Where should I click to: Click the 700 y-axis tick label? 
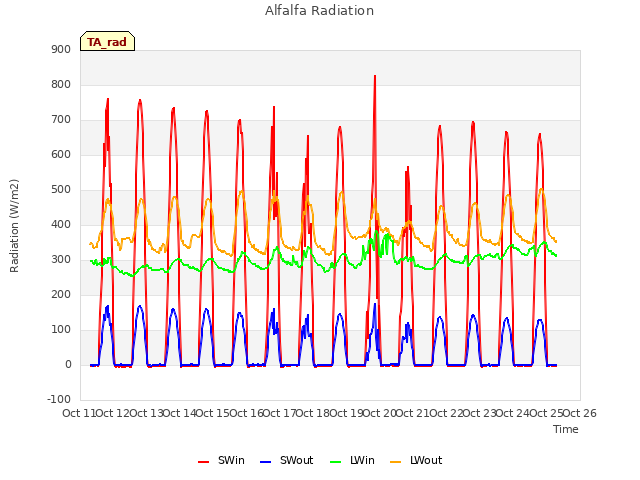61,120
